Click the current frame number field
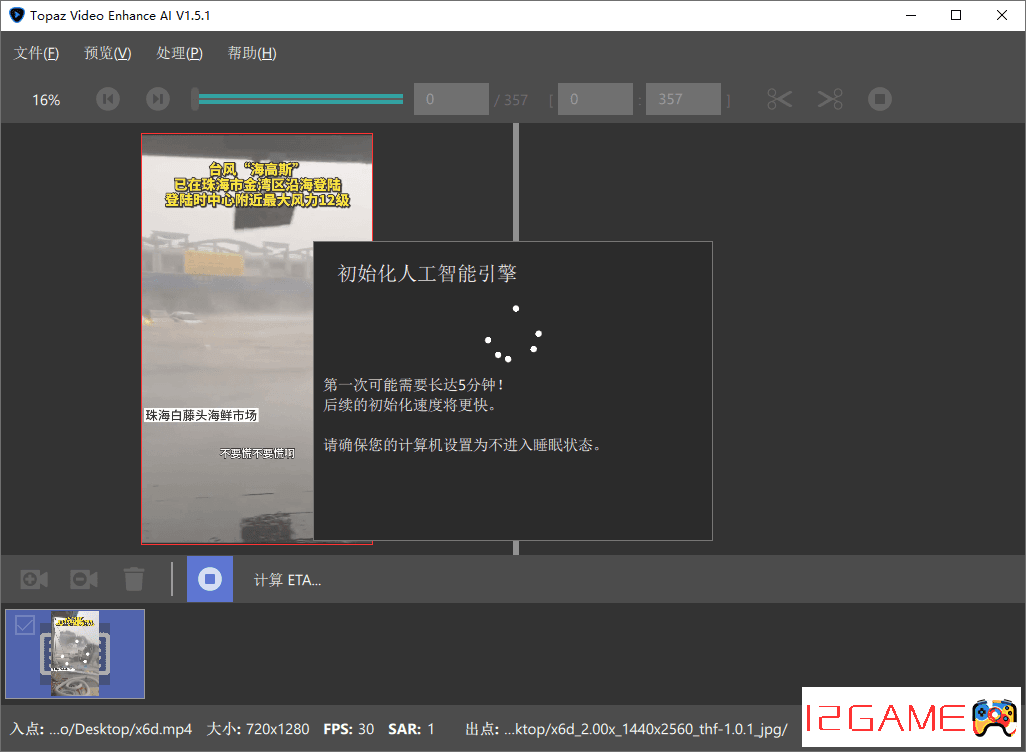 click(451, 99)
